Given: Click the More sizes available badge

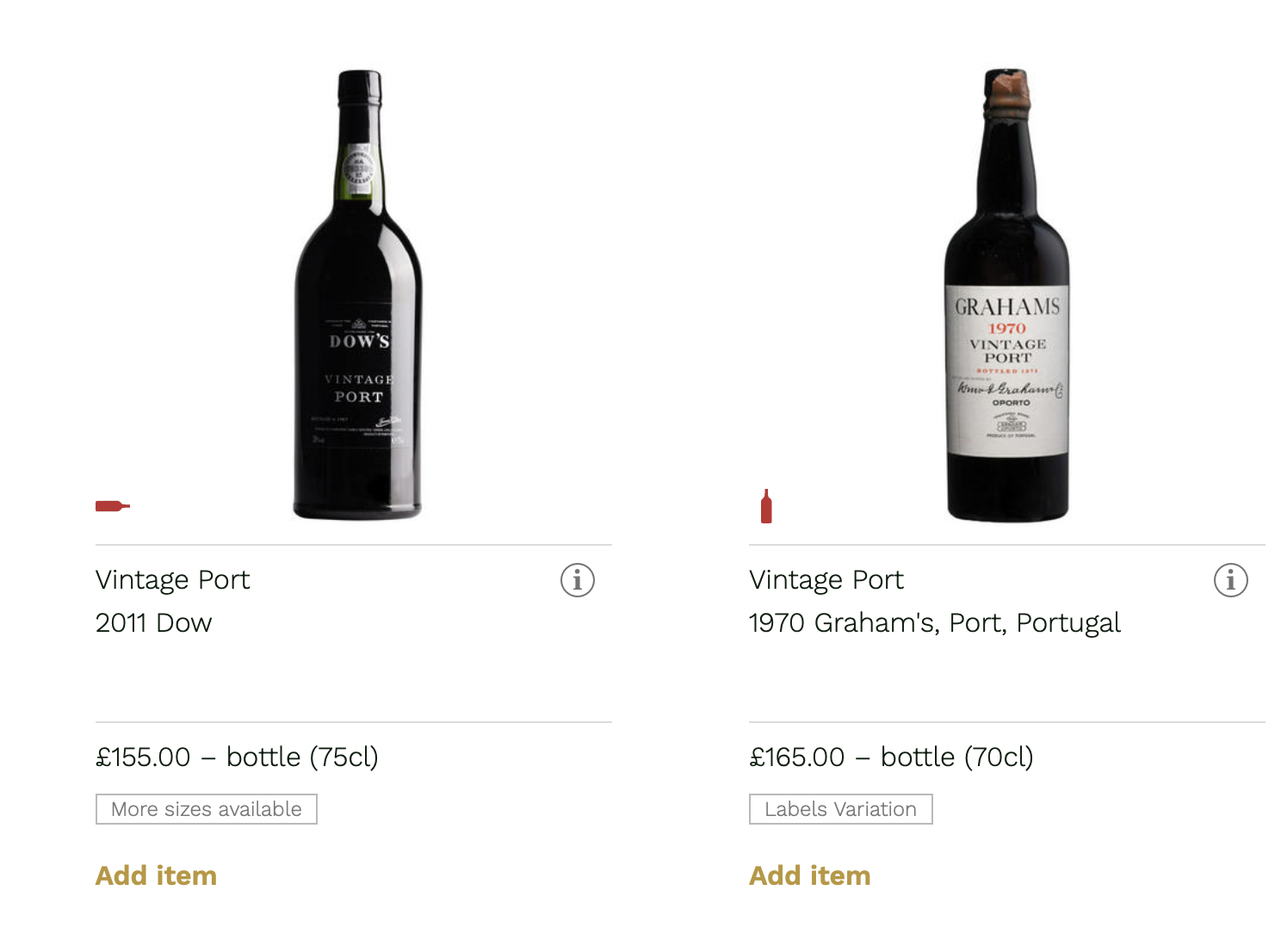Looking at the screenshot, I should (207, 809).
